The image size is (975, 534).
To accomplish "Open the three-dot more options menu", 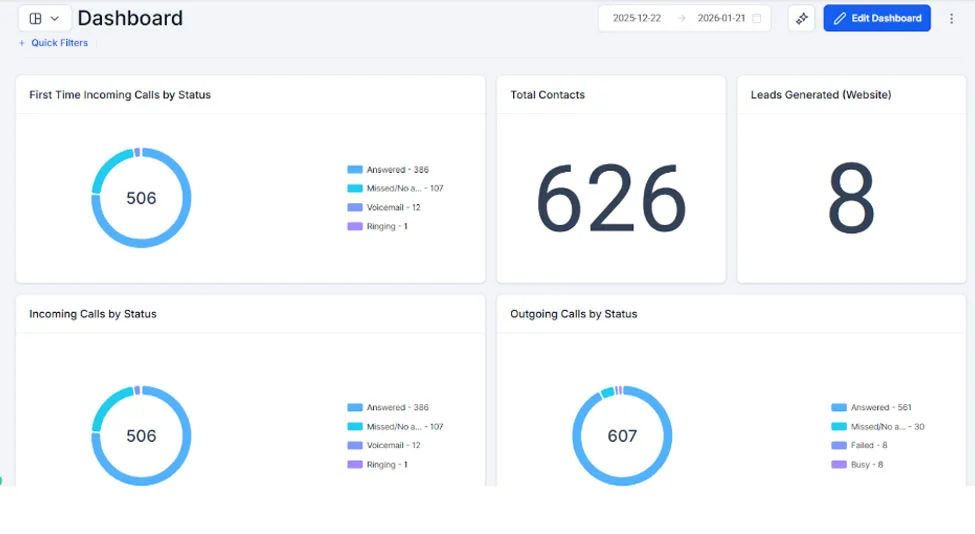I will click(951, 18).
